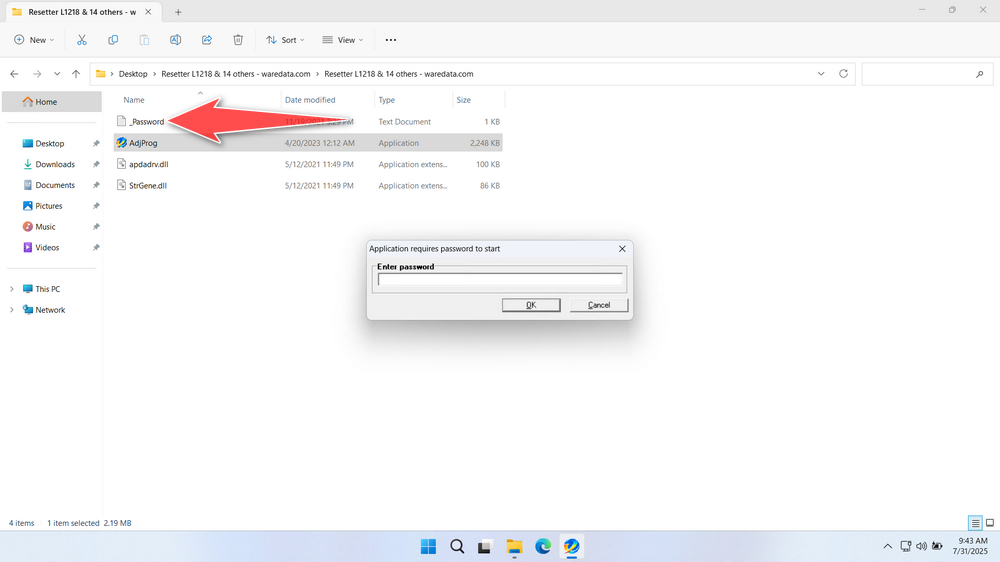Screen dimensions: 1000x562
Task: Click the first Resetter L1218 breadcrumb
Action: click(235, 74)
